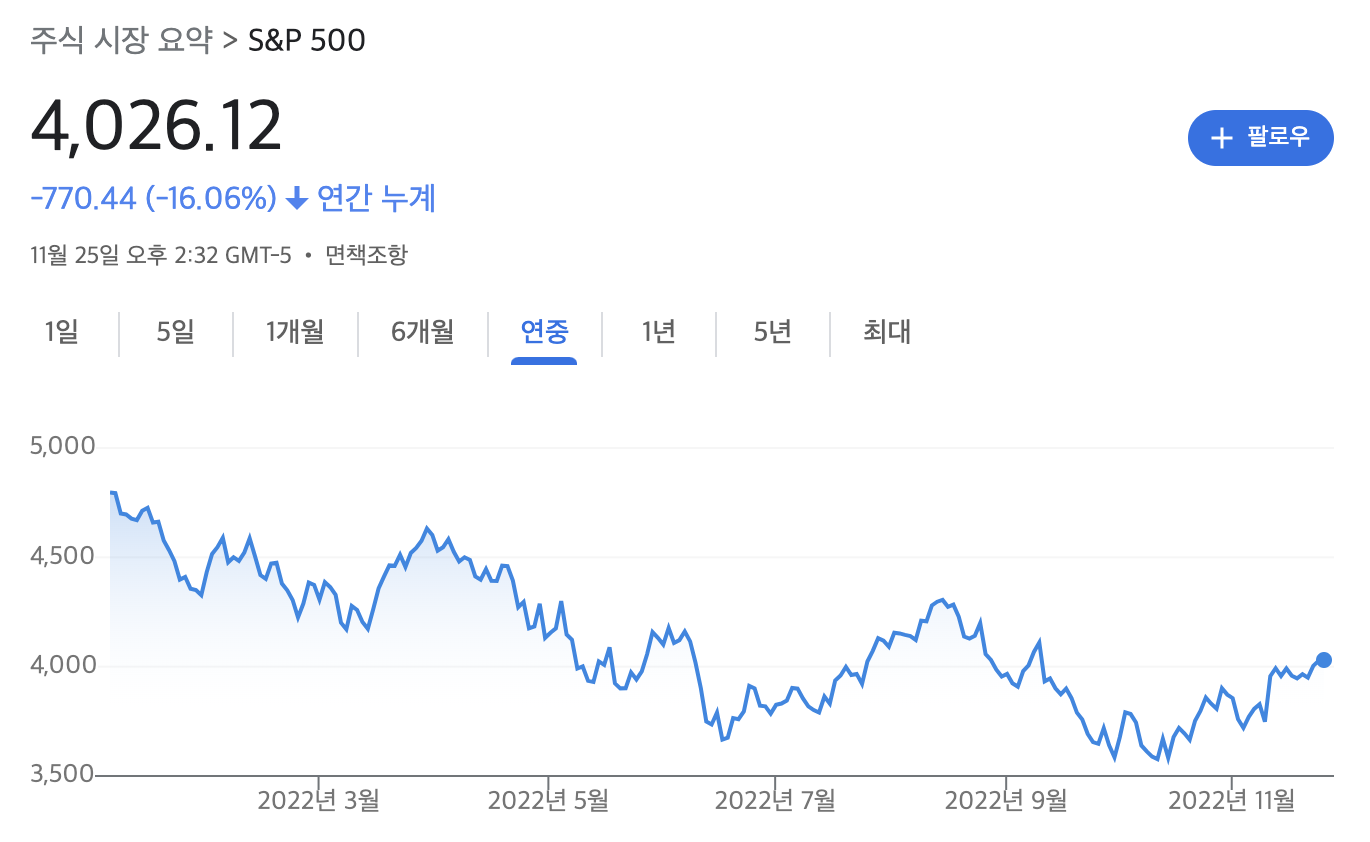Viewport: 1370px width, 842px height.
Task: Click the 2022년 5월 x-axis label
Action: pyautogui.click(x=548, y=801)
